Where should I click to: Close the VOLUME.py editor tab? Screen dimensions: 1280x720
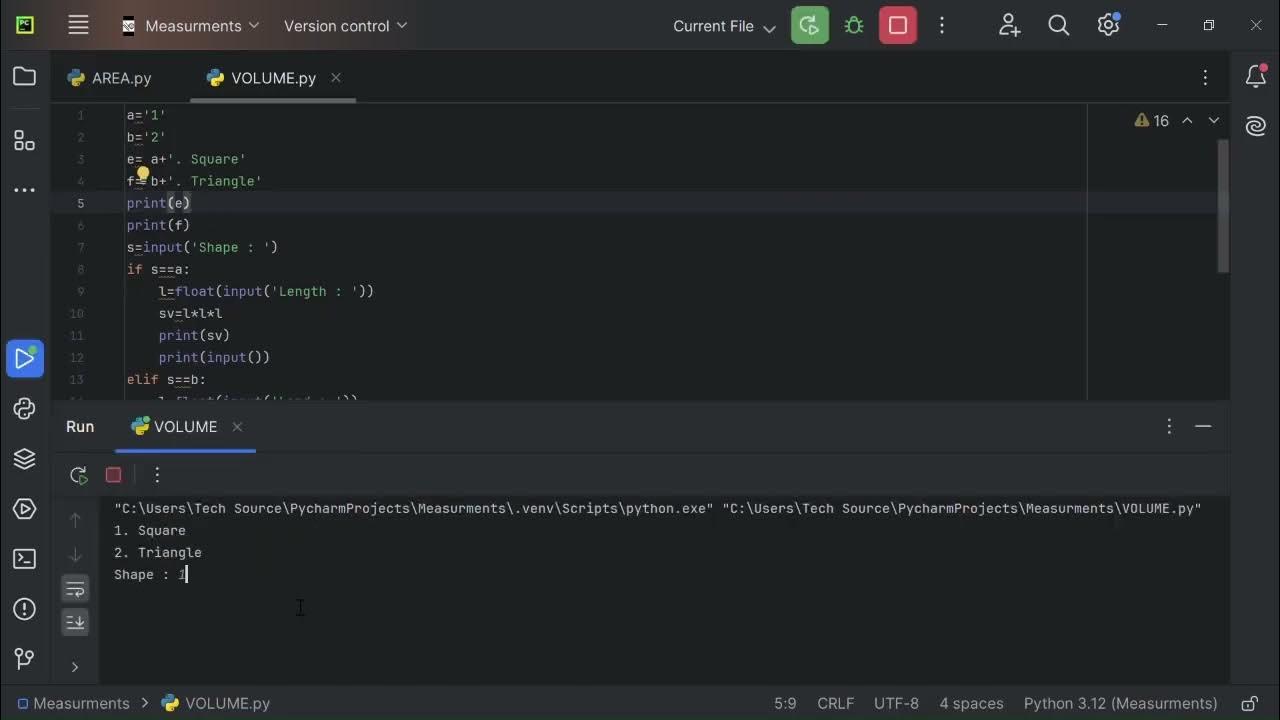pyautogui.click(x=336, y=77)
